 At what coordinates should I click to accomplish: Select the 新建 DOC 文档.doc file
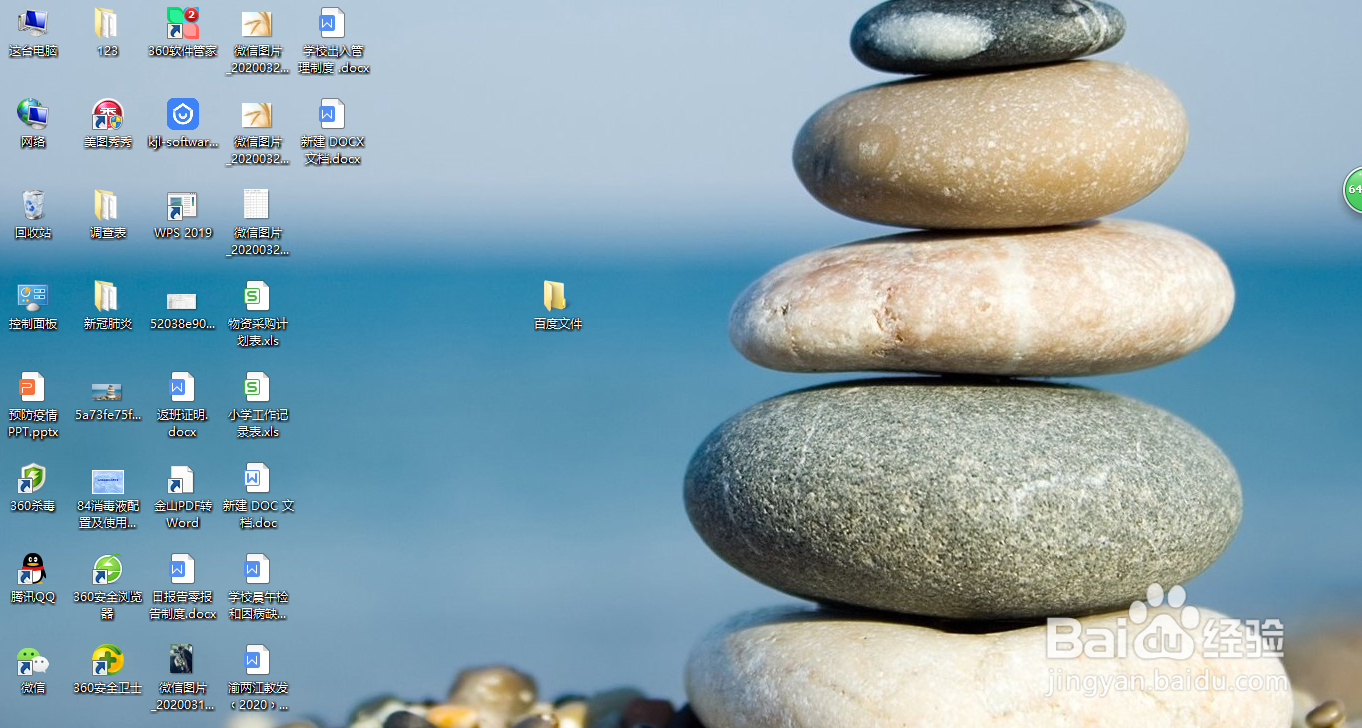(258, 496)
